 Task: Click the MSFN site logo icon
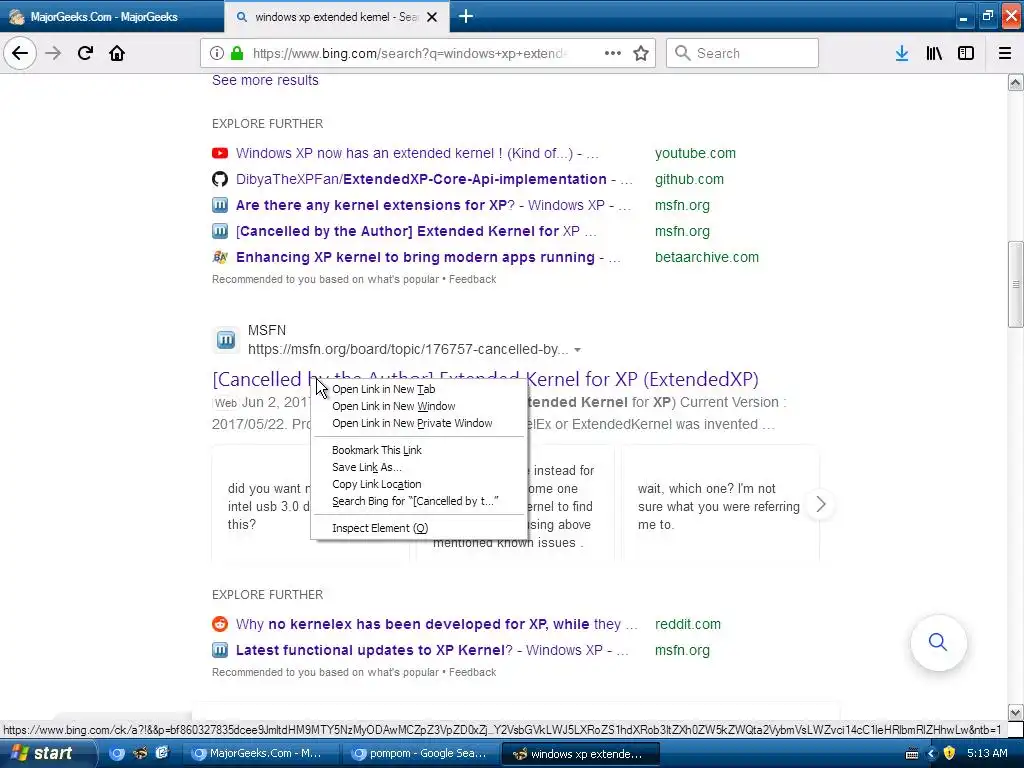pos(226,340)
